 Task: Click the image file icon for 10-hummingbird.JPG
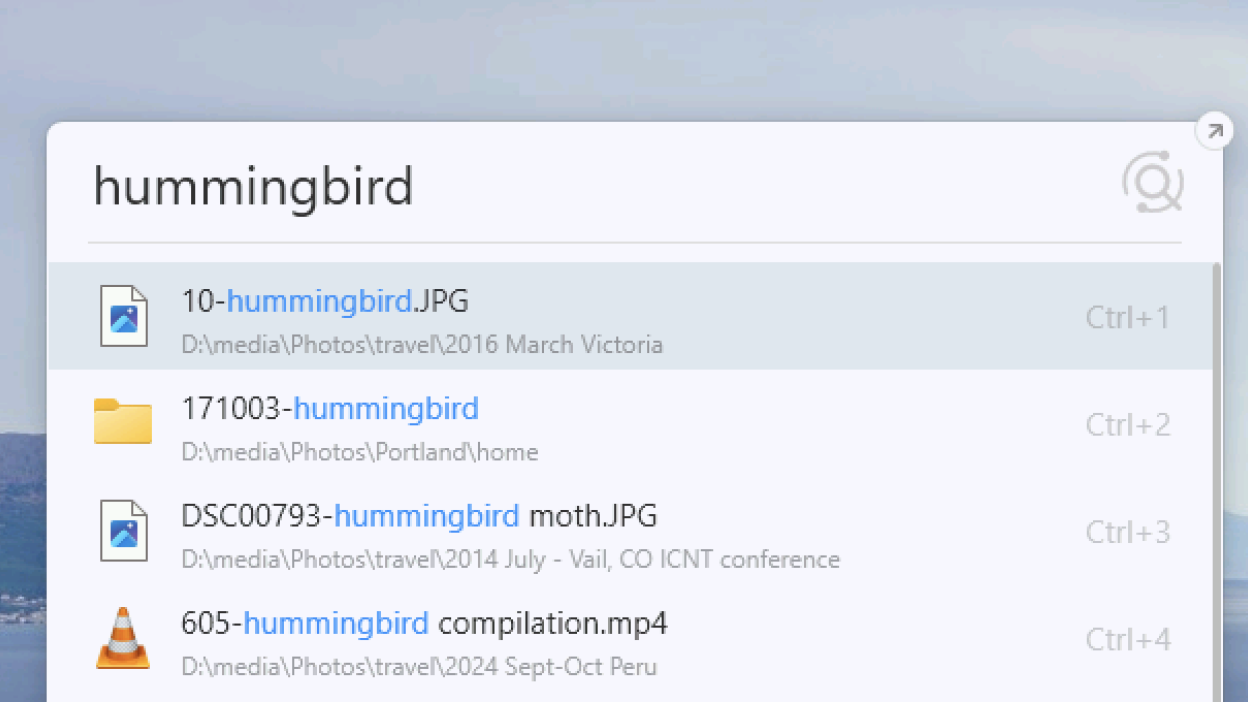(123, 316)
